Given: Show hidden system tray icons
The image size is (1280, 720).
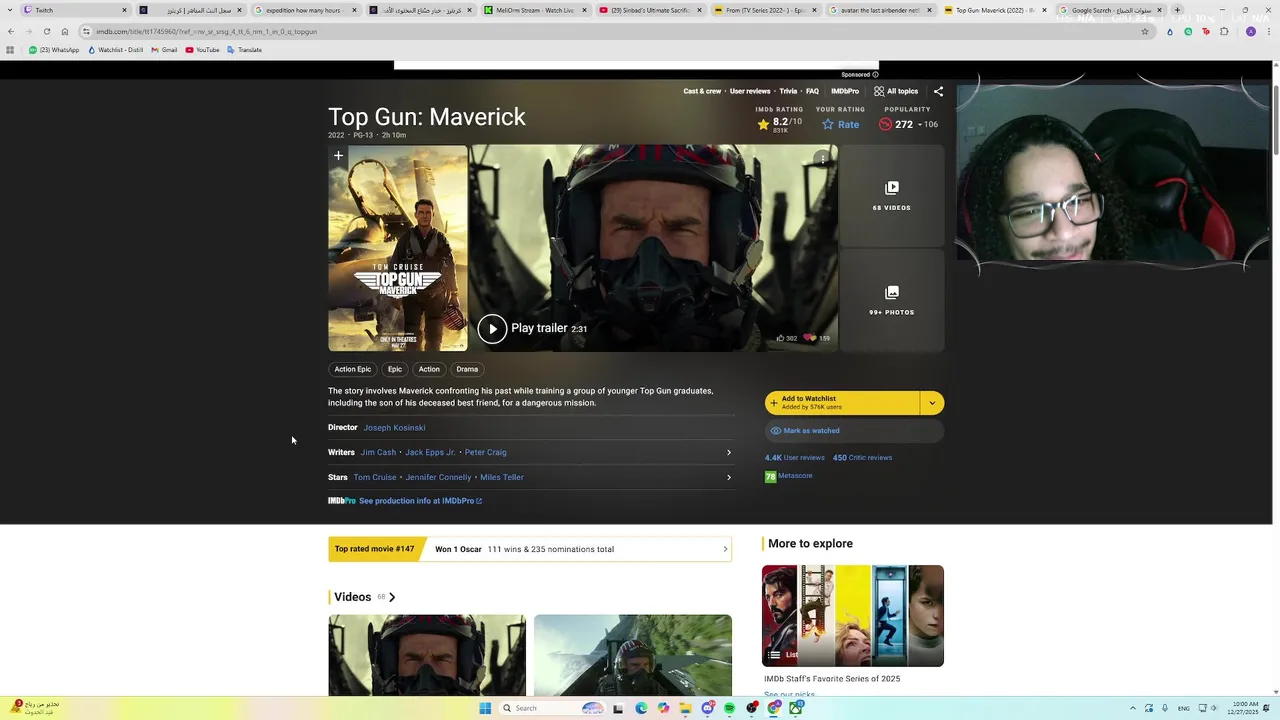Looking at the screenshot, I should pos(1133,708).
